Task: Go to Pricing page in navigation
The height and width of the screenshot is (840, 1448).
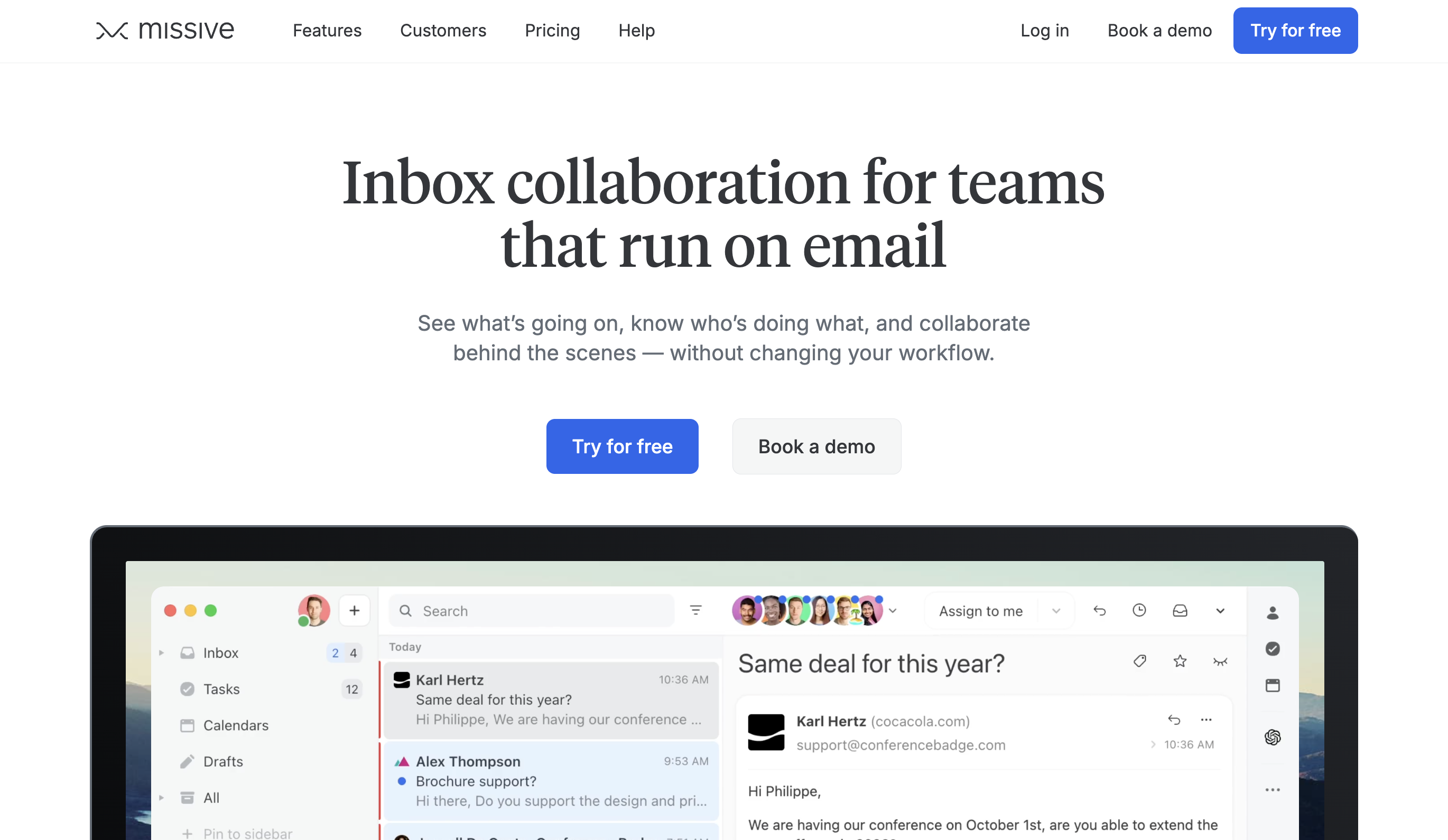Action: [552, 31]
